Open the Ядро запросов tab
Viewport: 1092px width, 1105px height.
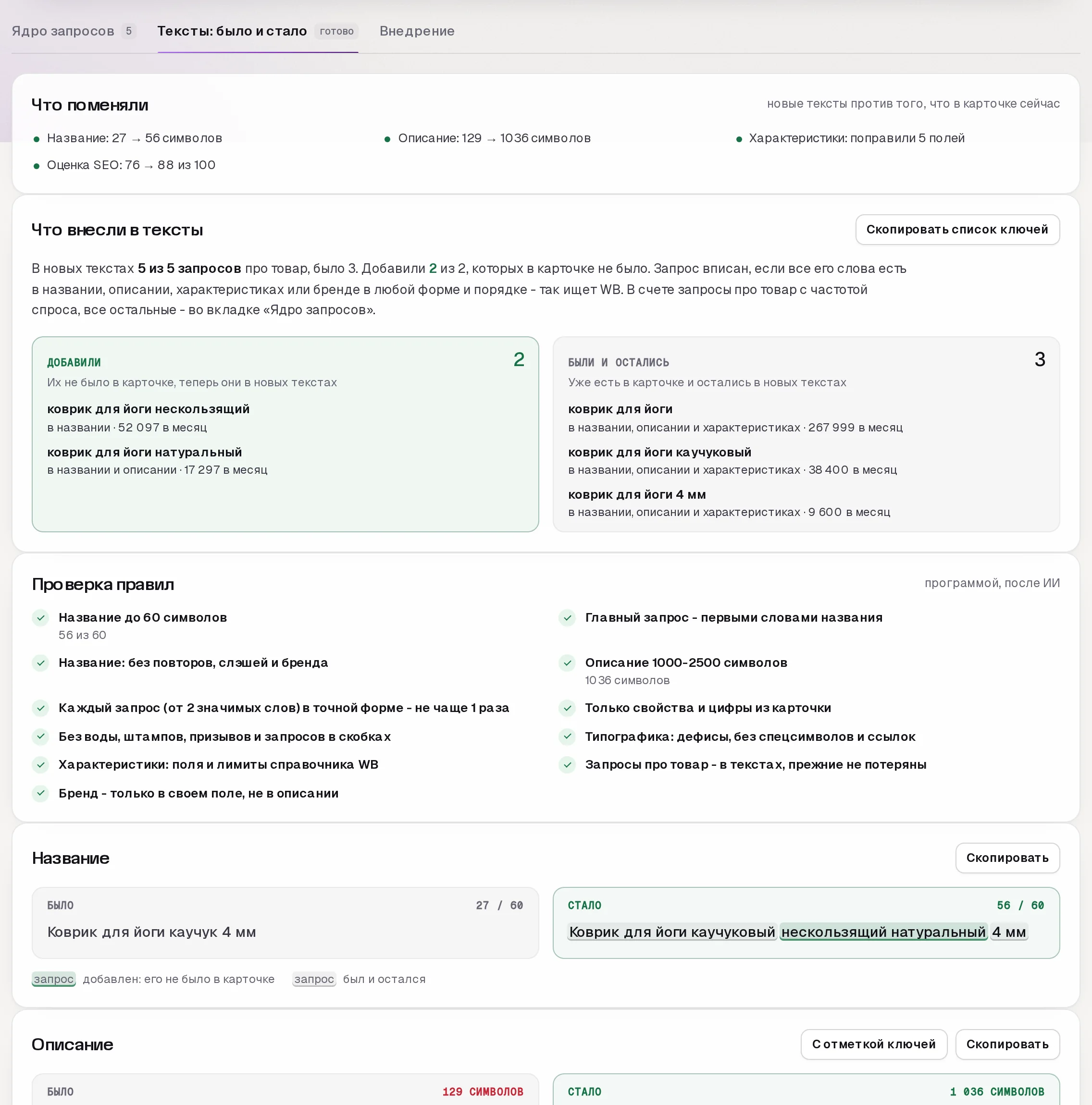click(74, 31)
